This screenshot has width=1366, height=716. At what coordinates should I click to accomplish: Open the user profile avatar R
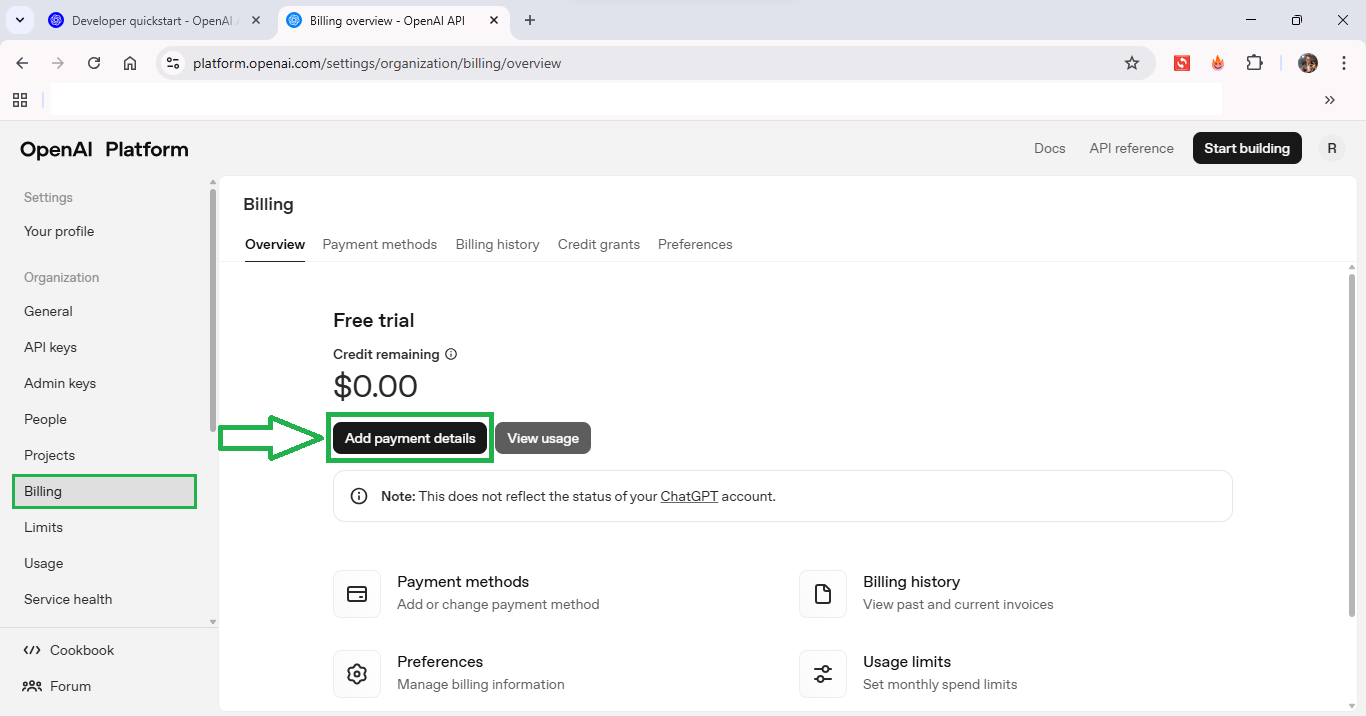point(1331,148)
